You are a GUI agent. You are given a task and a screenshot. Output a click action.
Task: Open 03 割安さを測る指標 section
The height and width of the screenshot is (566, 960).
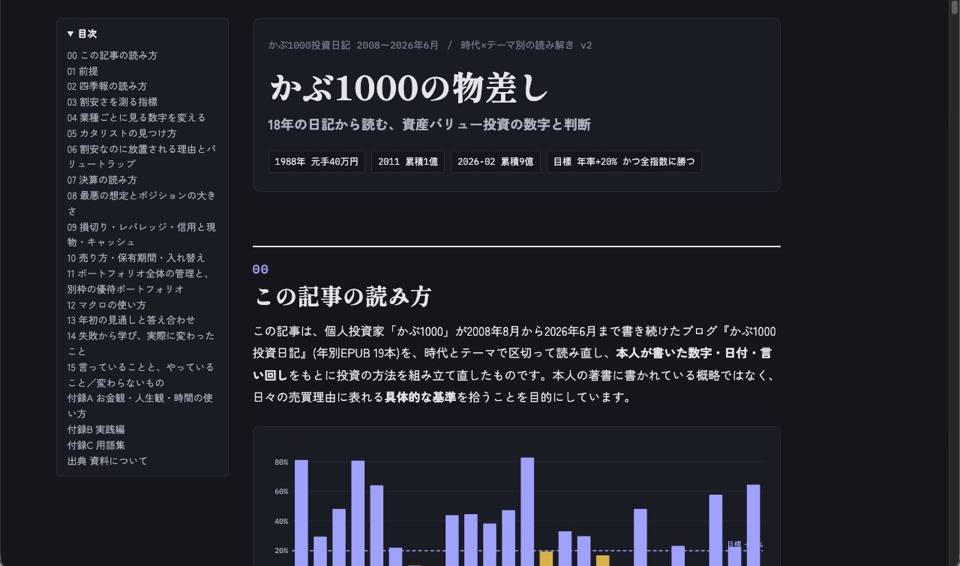(112, 102)
